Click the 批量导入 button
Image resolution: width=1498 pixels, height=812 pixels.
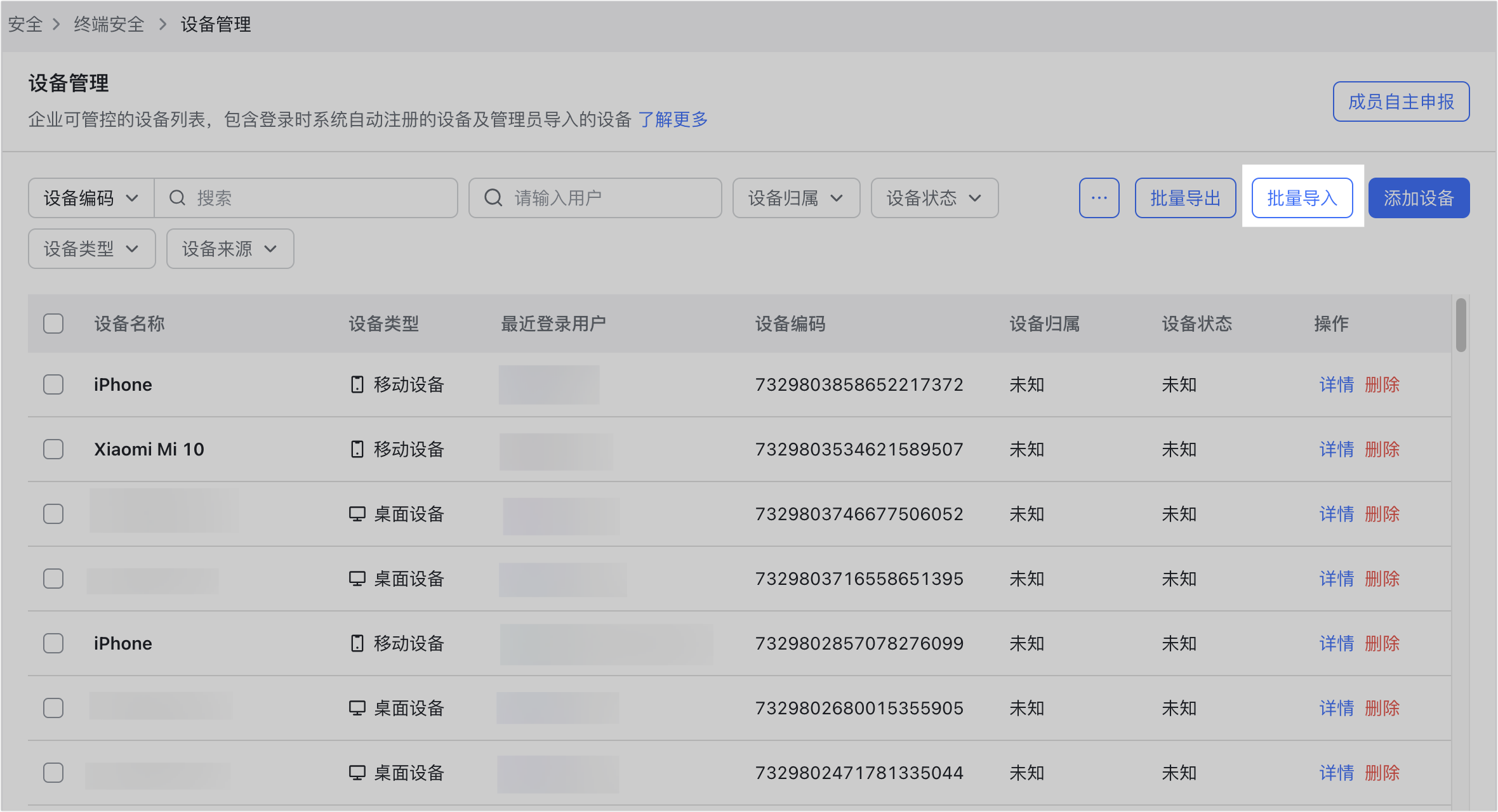click(1302, 198)
